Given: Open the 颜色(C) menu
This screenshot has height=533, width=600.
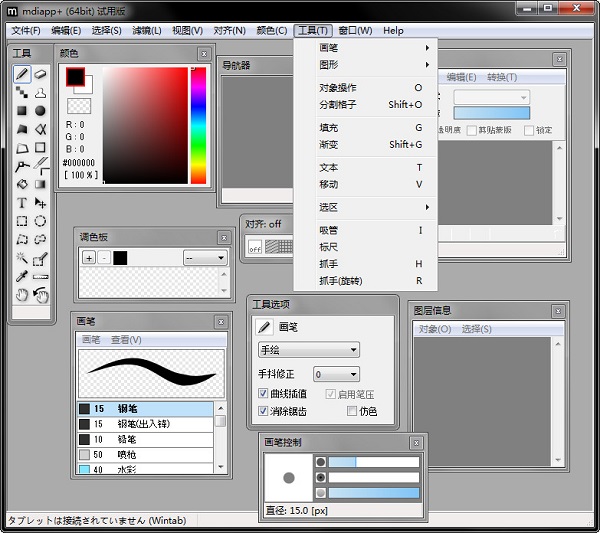Looking at the screenshot, I should click(x=272, y=31).
